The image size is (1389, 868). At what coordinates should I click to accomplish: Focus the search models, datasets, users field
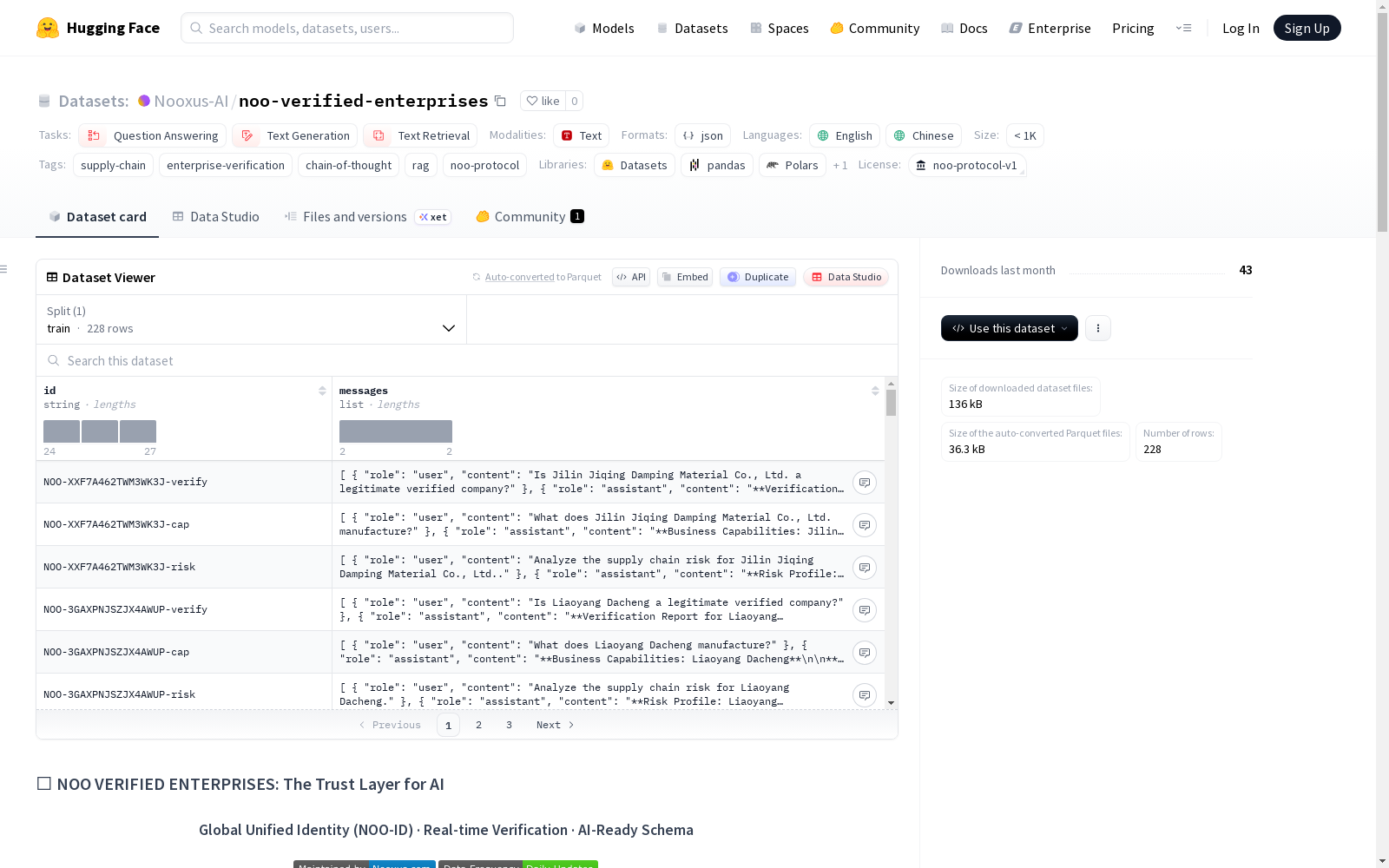click(x=347, y=28)
